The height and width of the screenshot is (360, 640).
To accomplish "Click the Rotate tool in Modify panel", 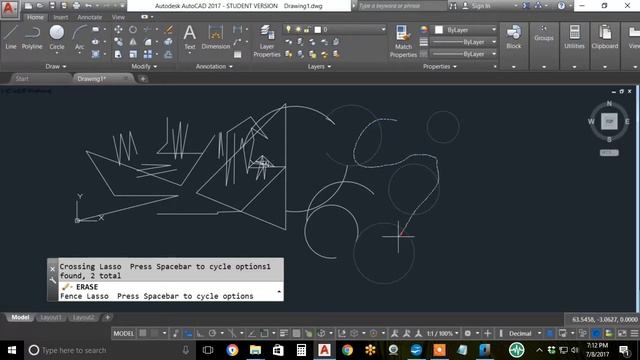I will point(133,29).
